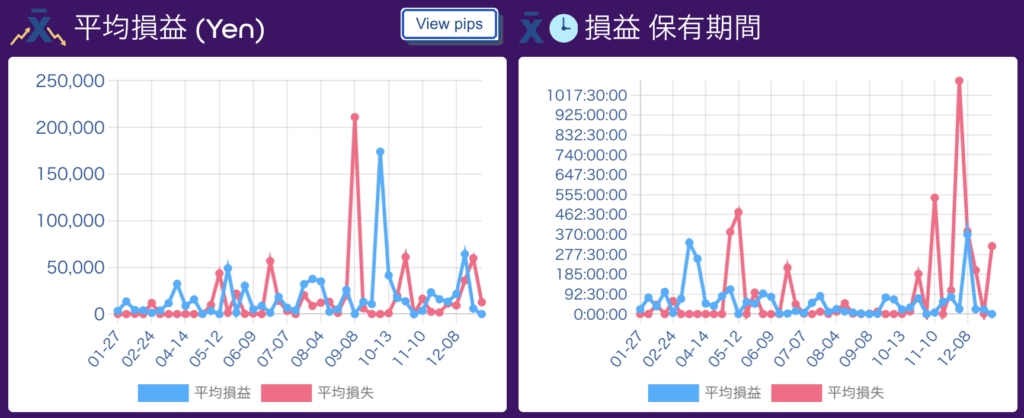Click the 平均損益 (Yen) heading
Screen dimensions: 1024x418
(x=170, y=28)
